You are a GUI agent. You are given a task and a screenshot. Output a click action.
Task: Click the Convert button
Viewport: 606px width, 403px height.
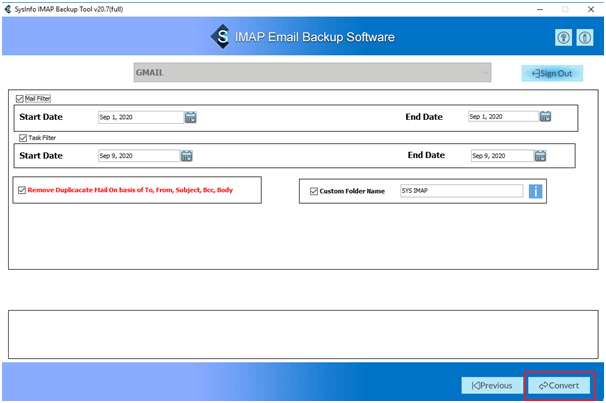563,385
